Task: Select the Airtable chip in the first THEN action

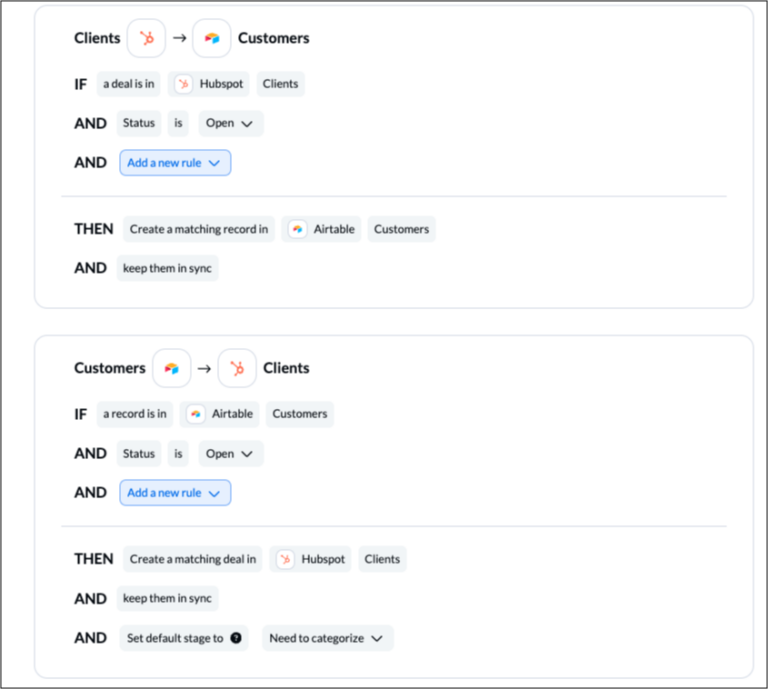Action: (321, 229)
